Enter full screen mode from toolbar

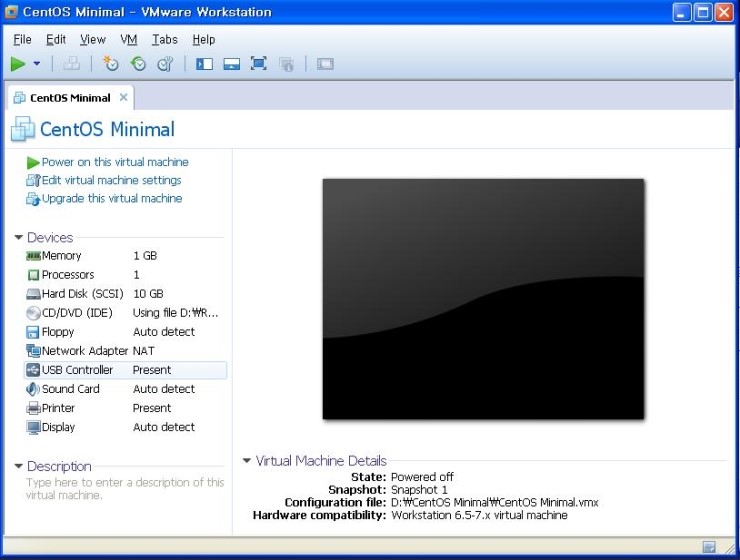coord(258,64)
